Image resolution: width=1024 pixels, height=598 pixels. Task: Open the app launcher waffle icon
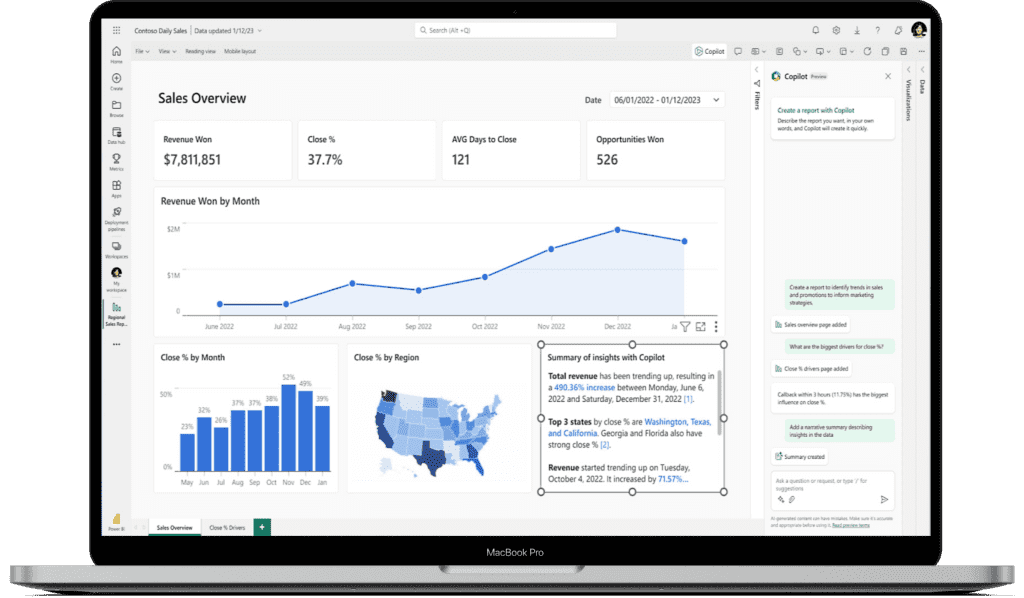[116, 30]
